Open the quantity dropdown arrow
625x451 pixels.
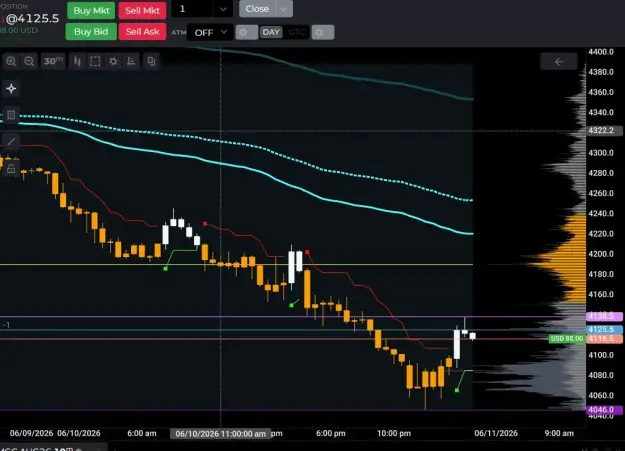coord(223,9)
